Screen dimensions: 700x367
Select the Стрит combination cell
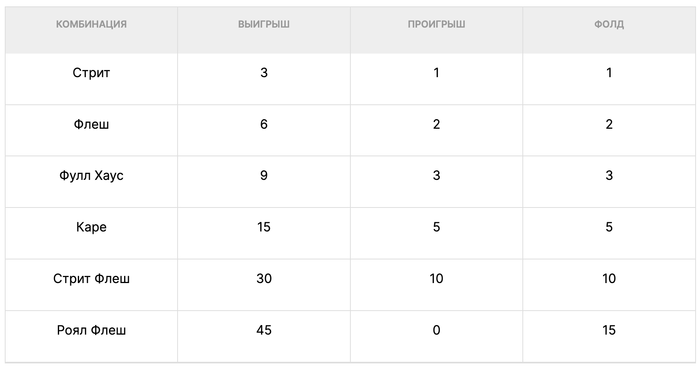(91, 72)
